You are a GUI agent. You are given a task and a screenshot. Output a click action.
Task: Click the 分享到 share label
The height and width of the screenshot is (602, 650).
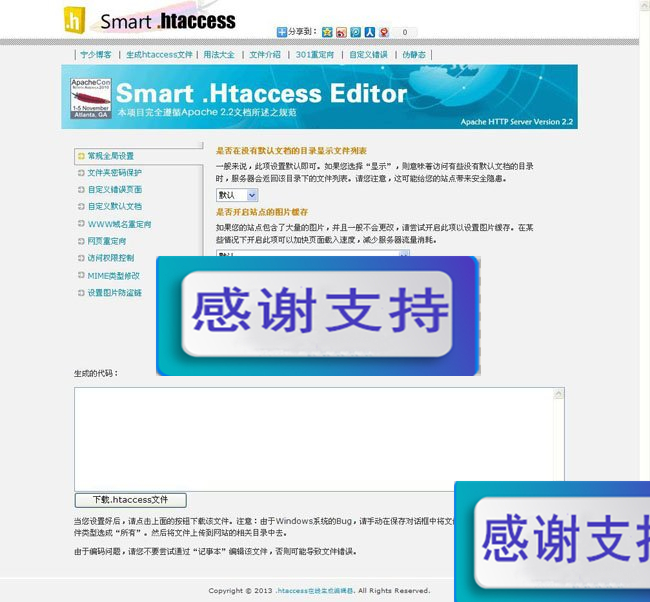tap(301, 32)
